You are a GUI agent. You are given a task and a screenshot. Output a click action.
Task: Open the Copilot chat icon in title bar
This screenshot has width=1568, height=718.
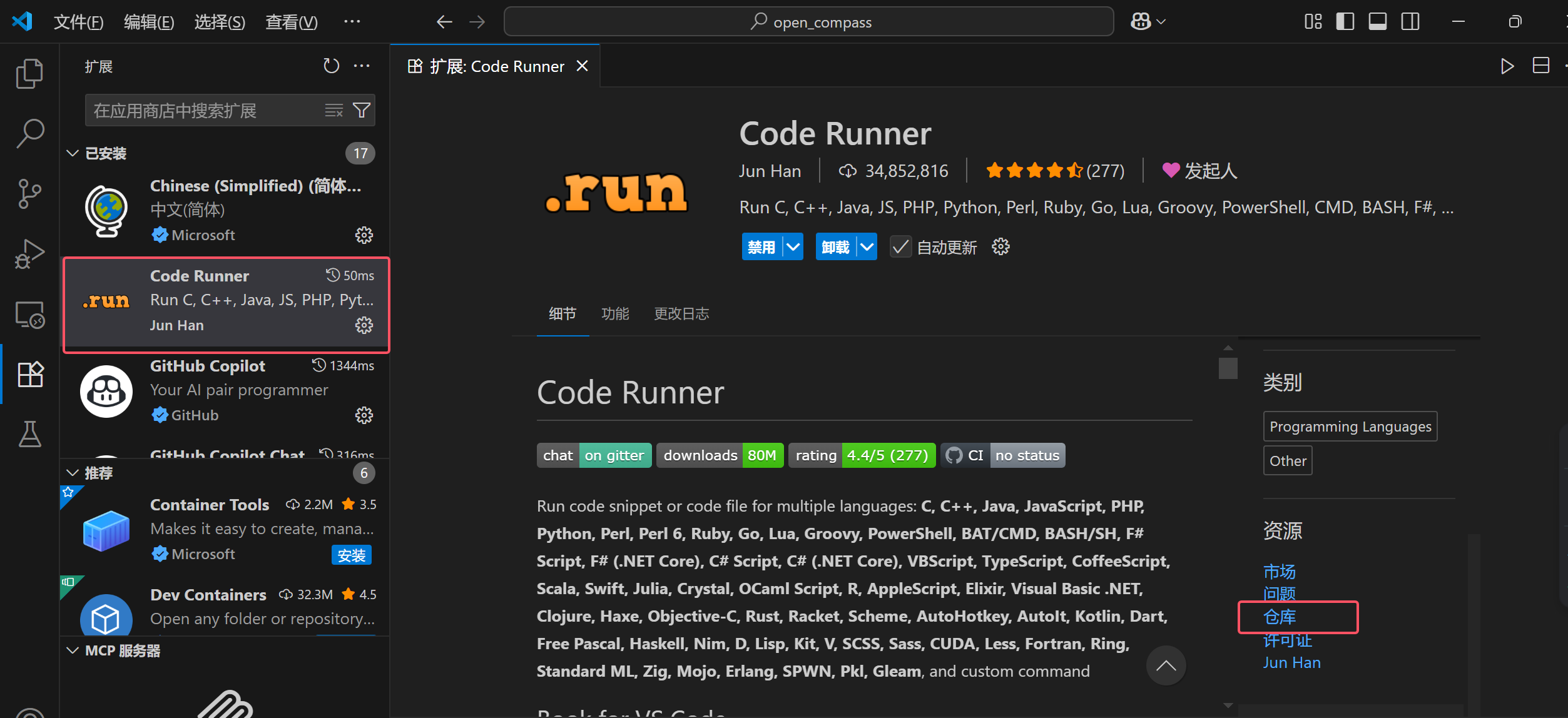(1141, 22)
